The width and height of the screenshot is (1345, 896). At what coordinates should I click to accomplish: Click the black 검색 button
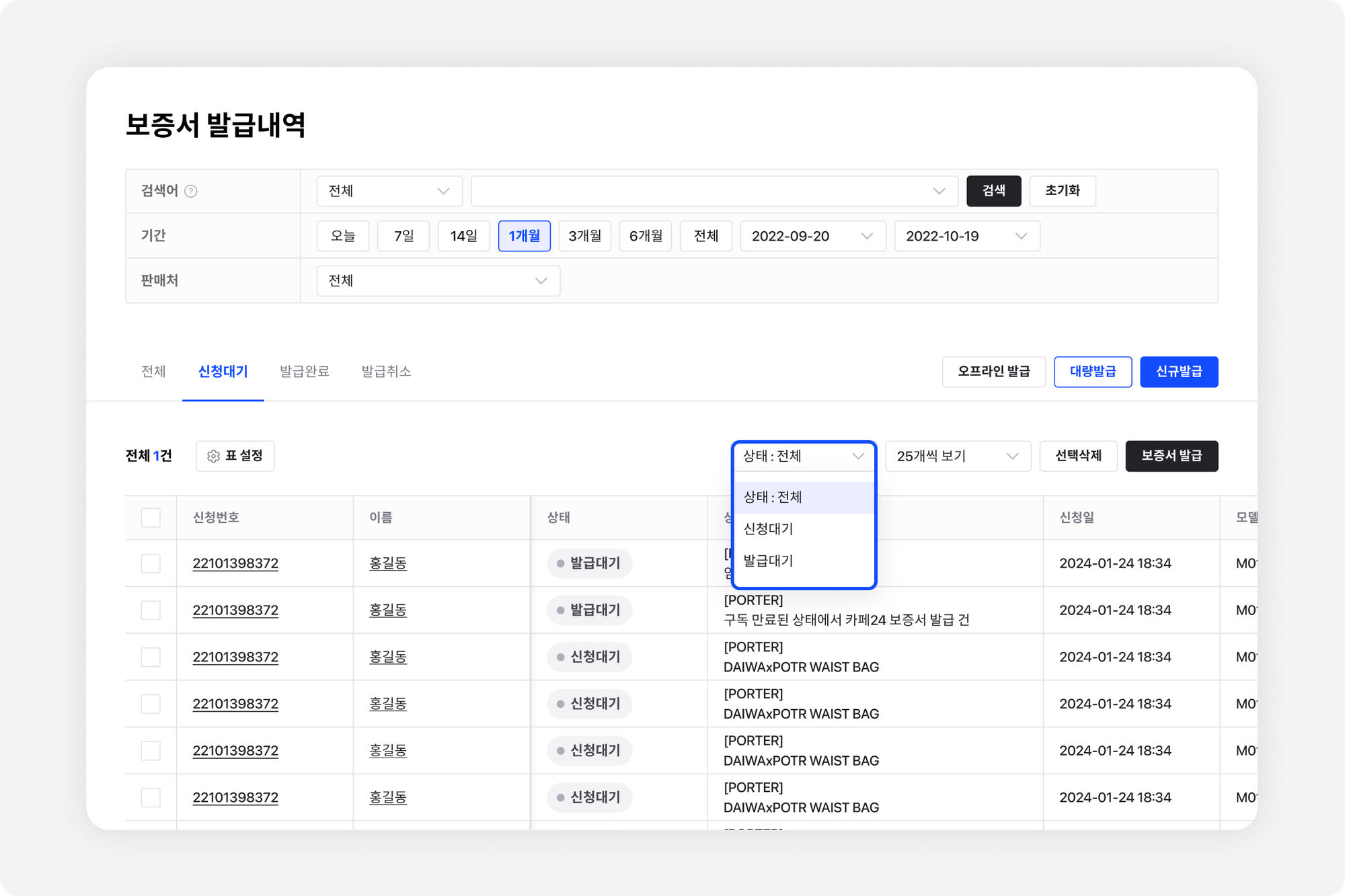point(993,192)
